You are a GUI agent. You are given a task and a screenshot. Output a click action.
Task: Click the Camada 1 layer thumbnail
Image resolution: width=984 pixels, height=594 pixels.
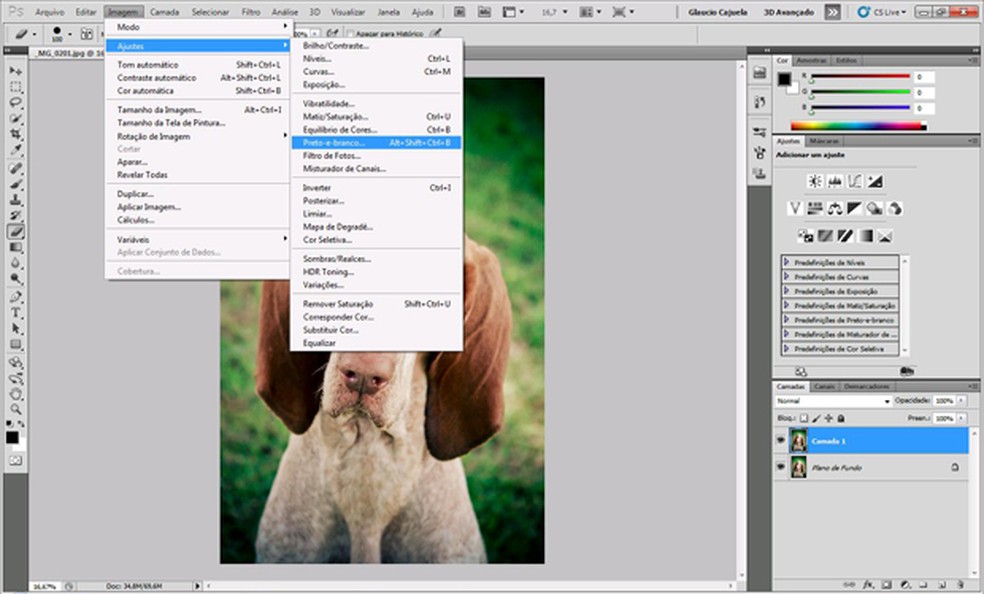[x=798, y=440]
